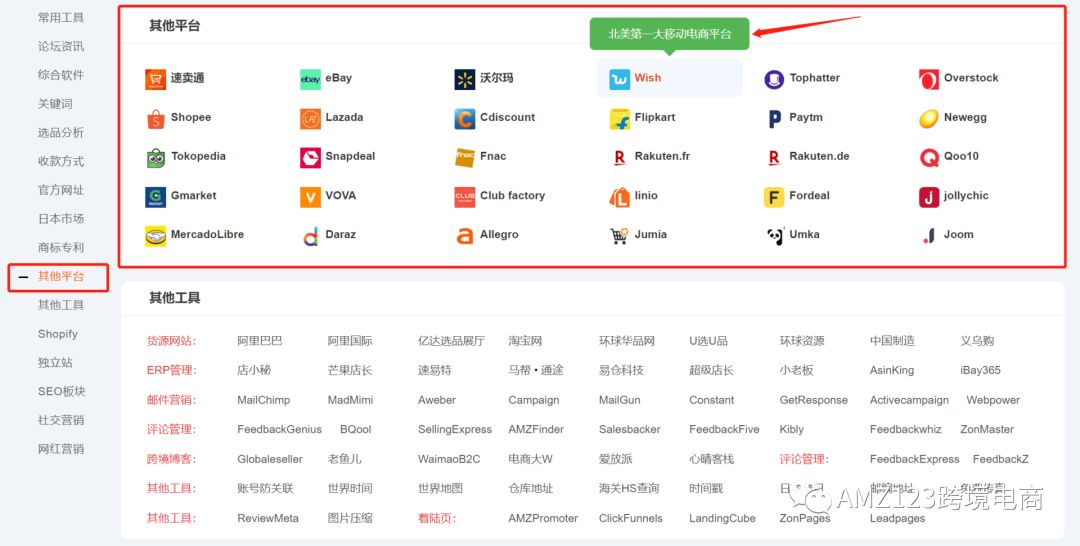
Task: Open 论坛资讯 in the sidebar
Action: pos(61,46)
